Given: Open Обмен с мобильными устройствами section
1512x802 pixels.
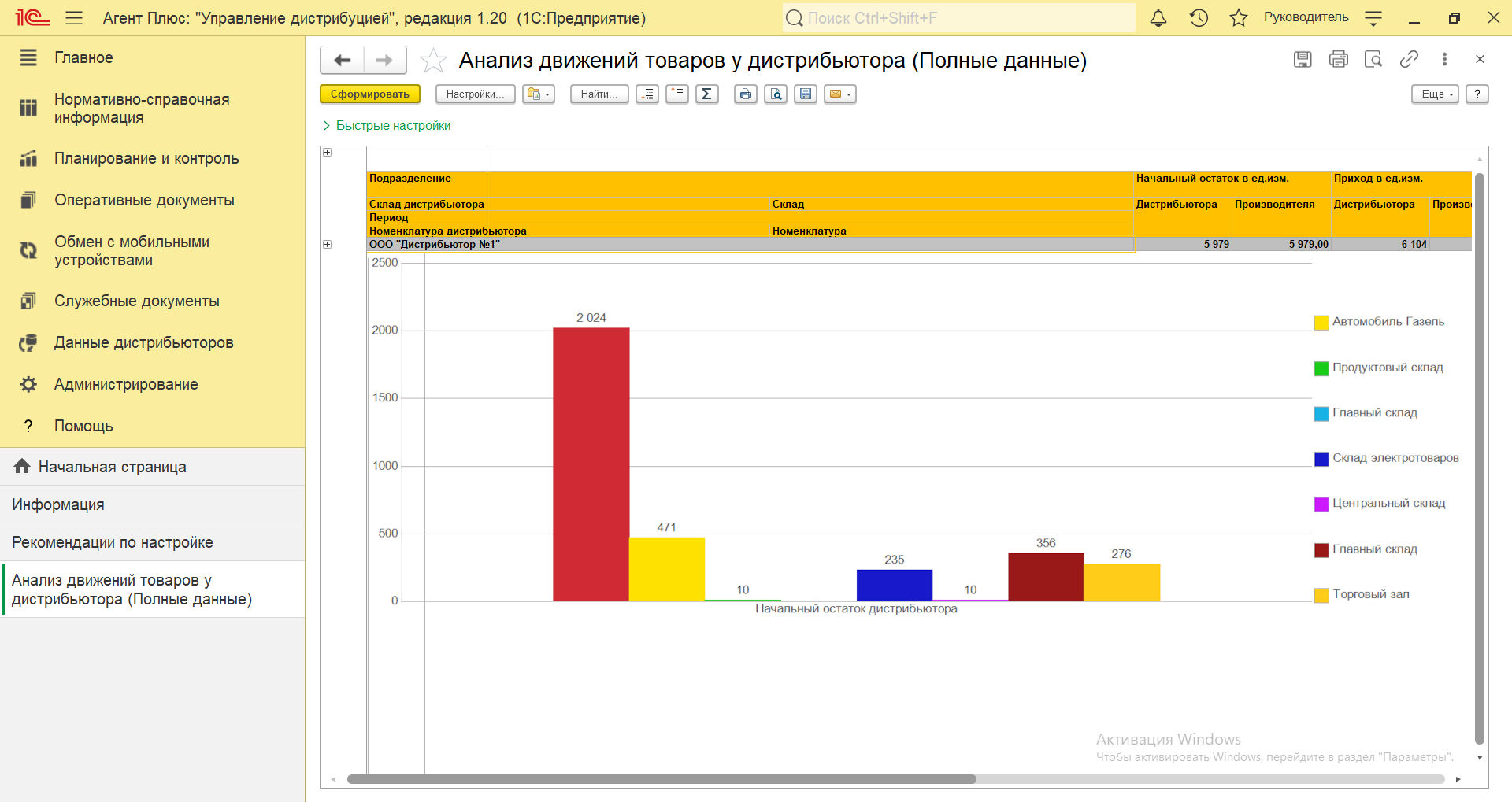Looking at the screenshot, I should coord(152,251).
